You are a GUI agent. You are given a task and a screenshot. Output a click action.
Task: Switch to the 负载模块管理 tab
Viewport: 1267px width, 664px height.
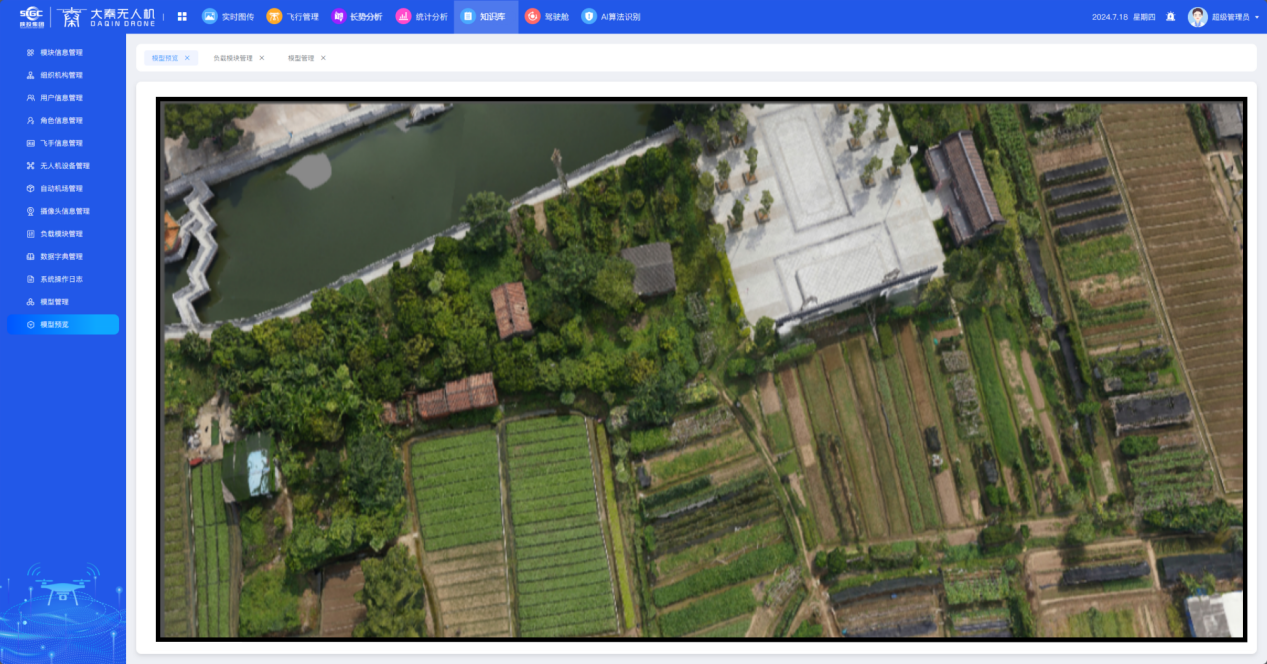[x=232, y=58]
